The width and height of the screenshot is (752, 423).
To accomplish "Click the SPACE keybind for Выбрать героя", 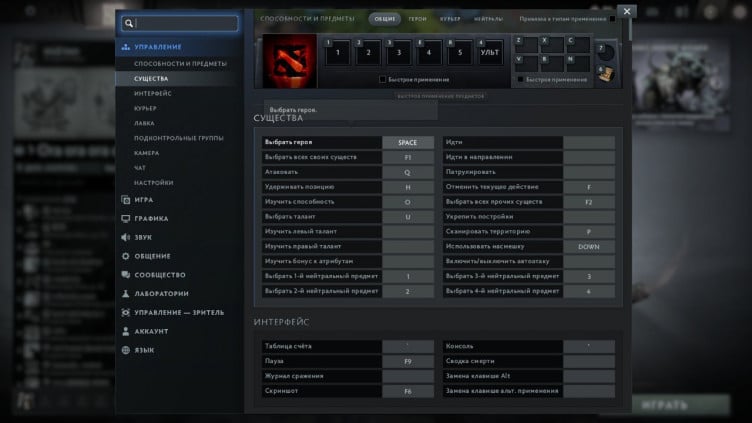I will point(407,143).
